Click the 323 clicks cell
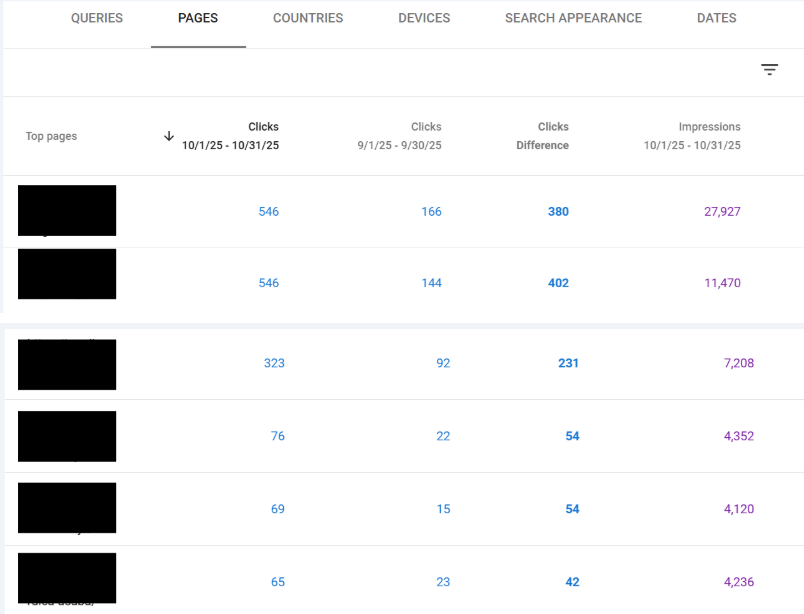This screenshot has height=614, width=804. 274,363
